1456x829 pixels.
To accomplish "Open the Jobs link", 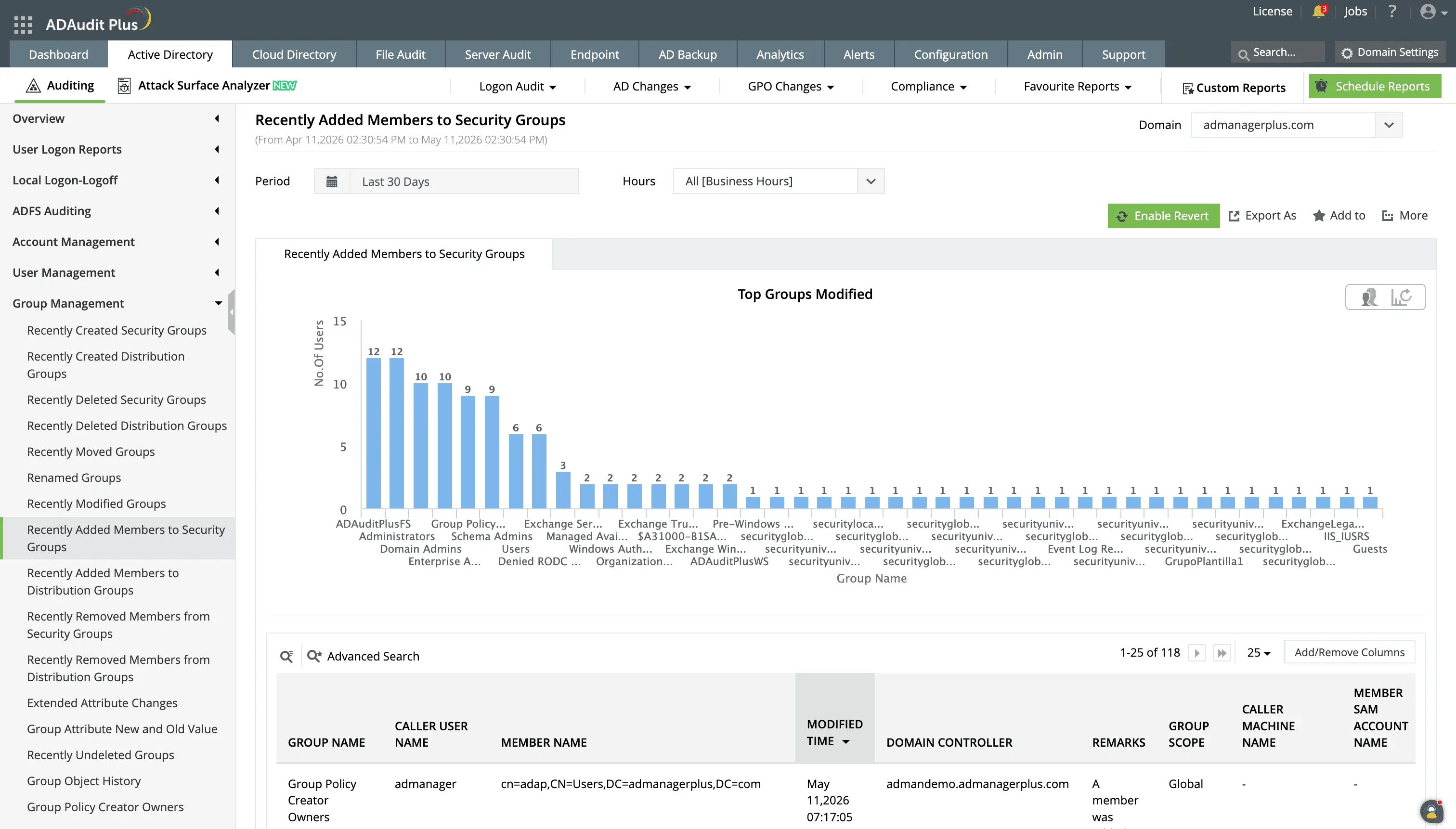I will [1355, 12].
